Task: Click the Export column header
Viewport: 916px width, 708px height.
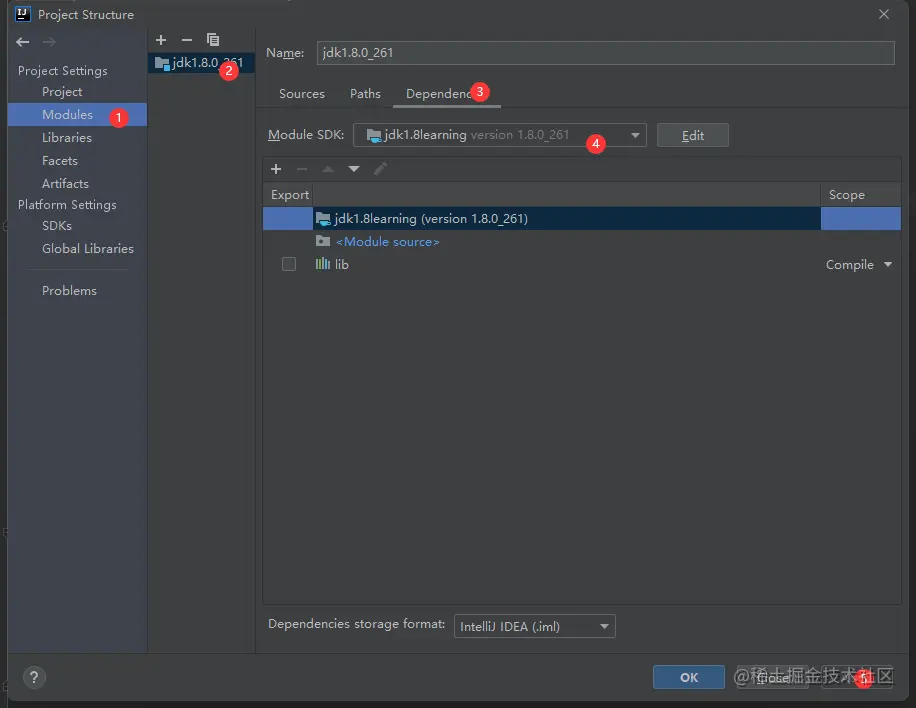Action: pos(290,195)
